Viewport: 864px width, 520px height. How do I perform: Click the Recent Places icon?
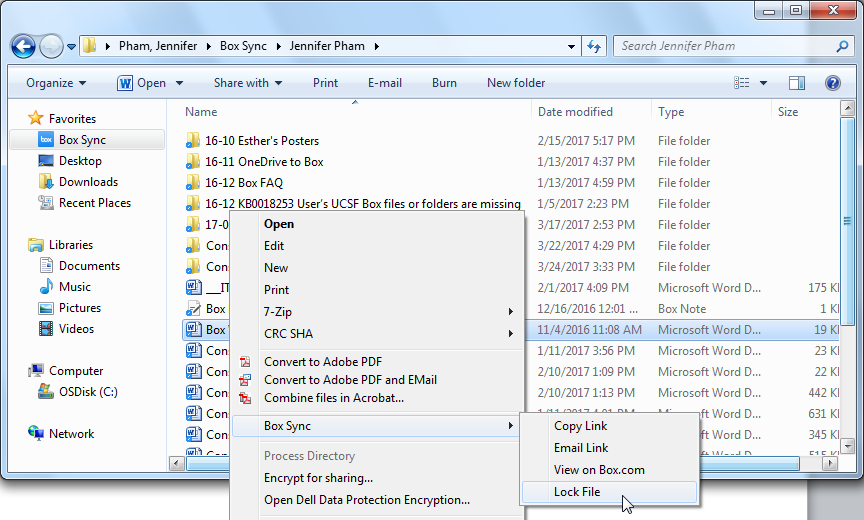pyautogui.click(x=46, y=203)
